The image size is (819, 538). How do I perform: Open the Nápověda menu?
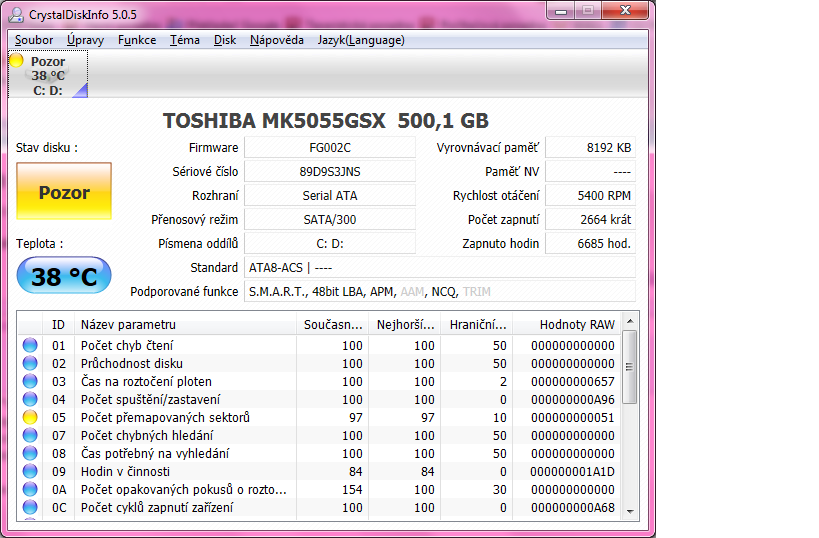[x=277, y=40]
